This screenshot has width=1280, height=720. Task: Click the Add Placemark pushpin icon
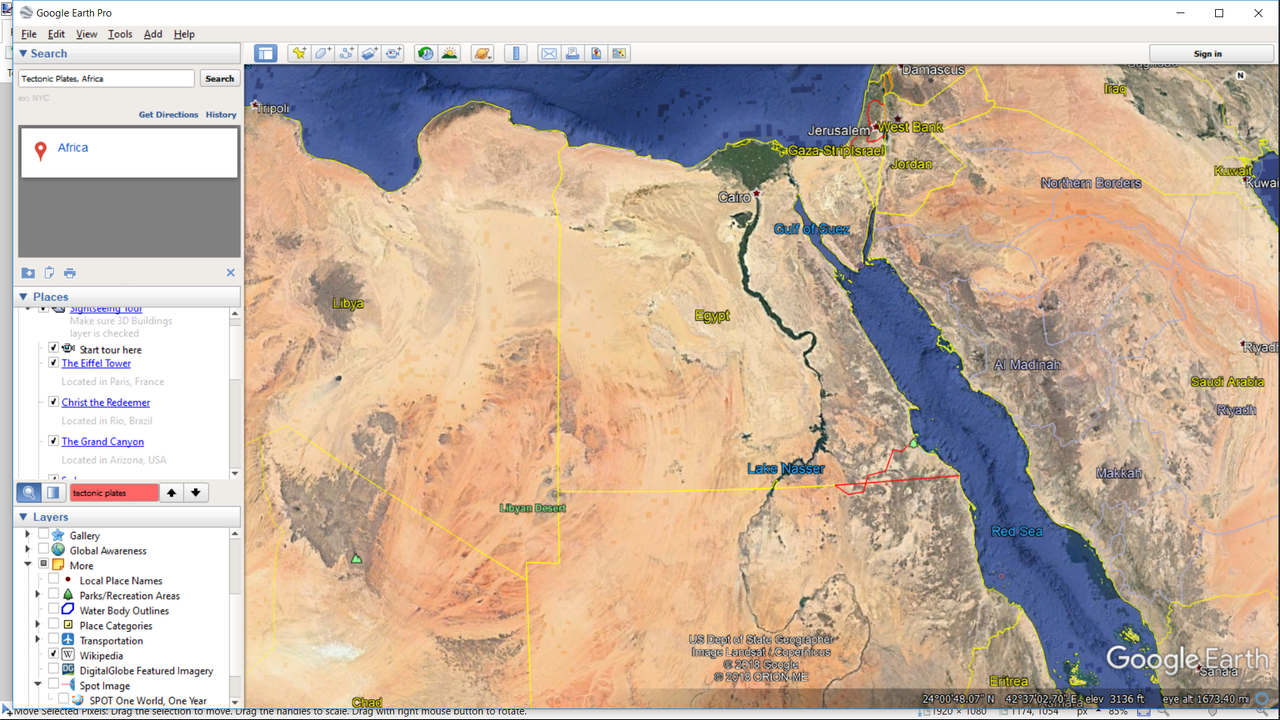(298, 54)
